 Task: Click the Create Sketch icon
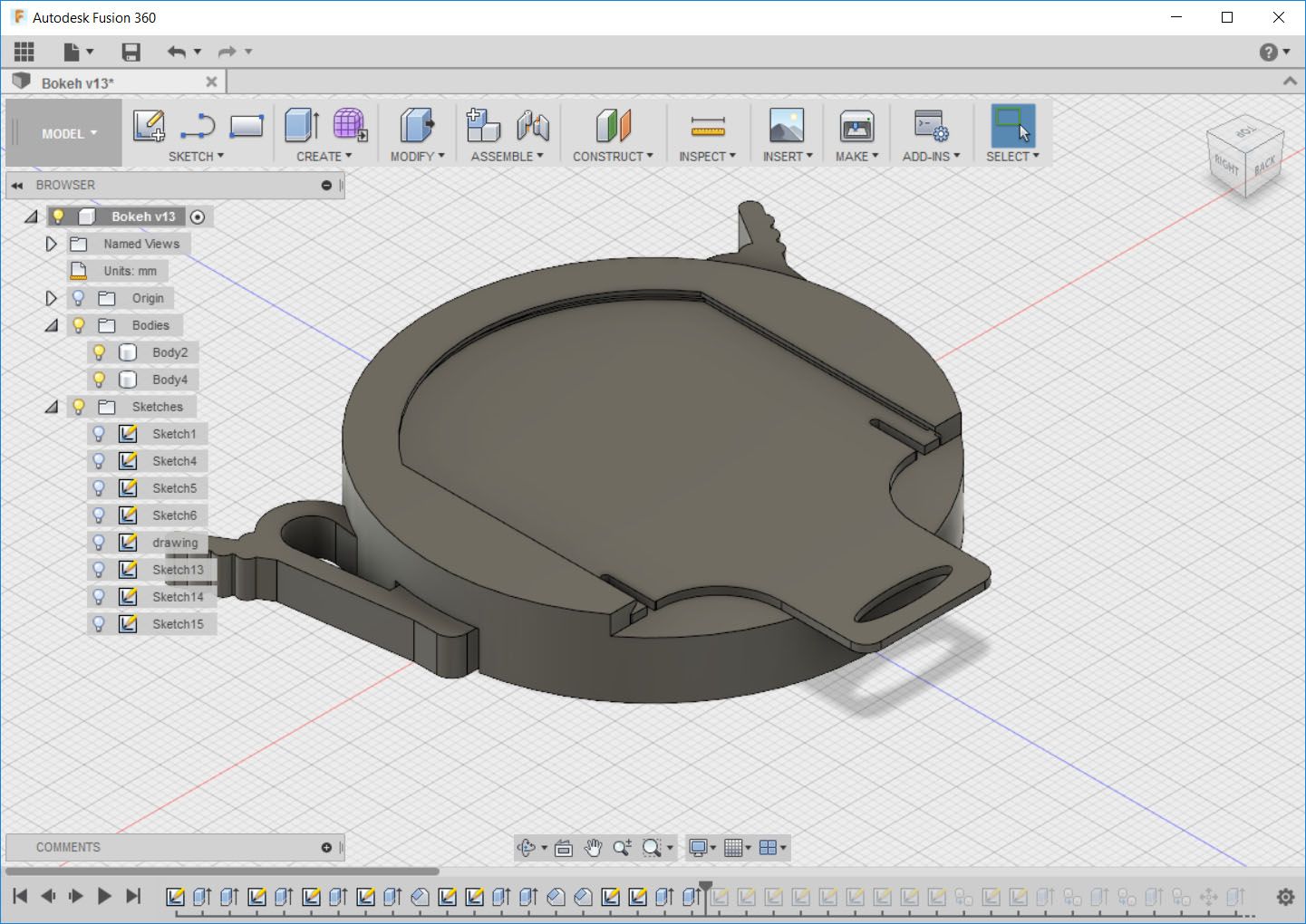pos(149,126)
